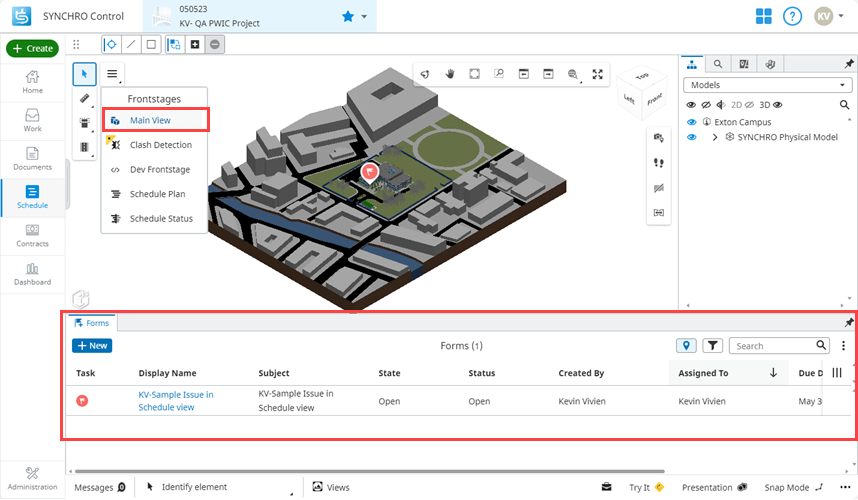
Task: Open the Forms three-dot options menu
Action: point(843,346)
